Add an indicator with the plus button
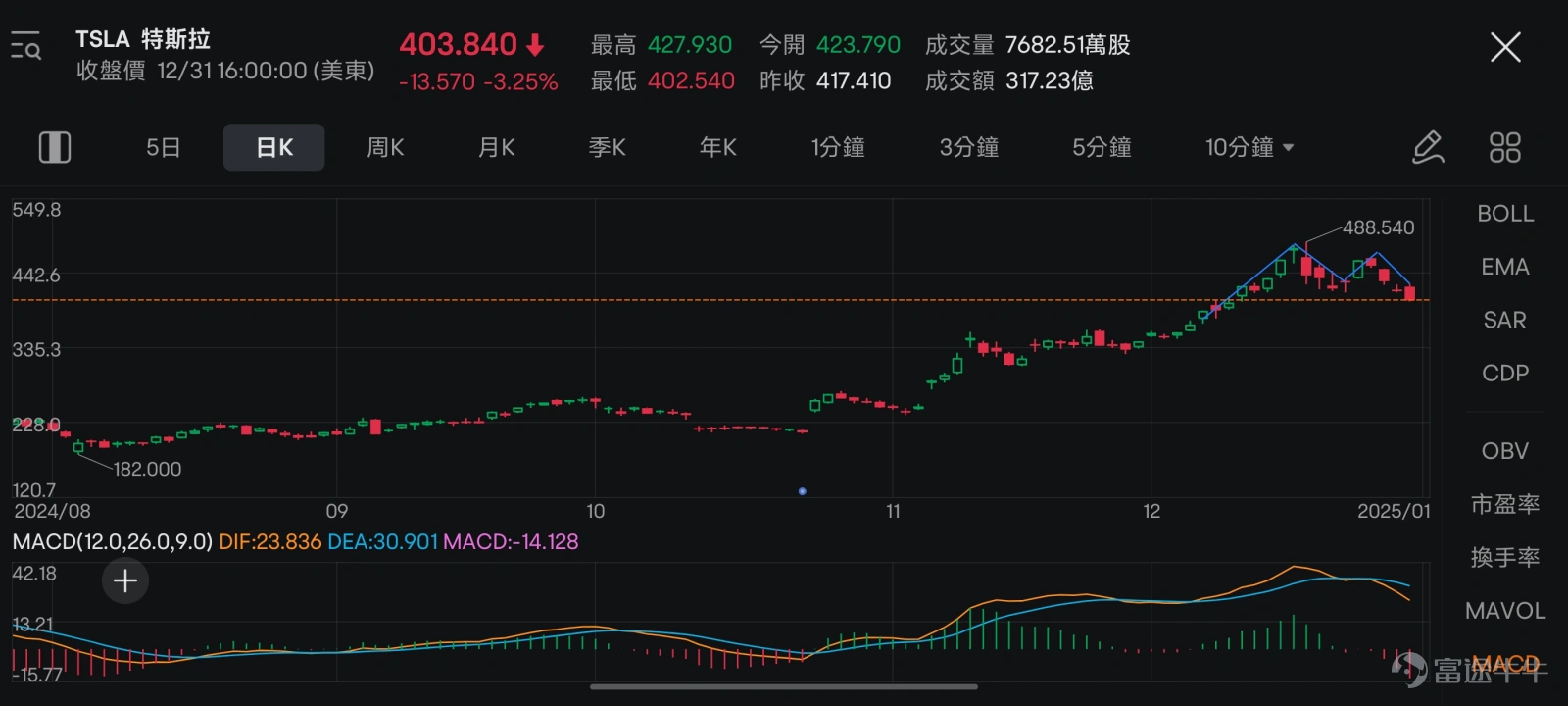The height and width of the screenshot is (706, 1568). coord(125,581)
